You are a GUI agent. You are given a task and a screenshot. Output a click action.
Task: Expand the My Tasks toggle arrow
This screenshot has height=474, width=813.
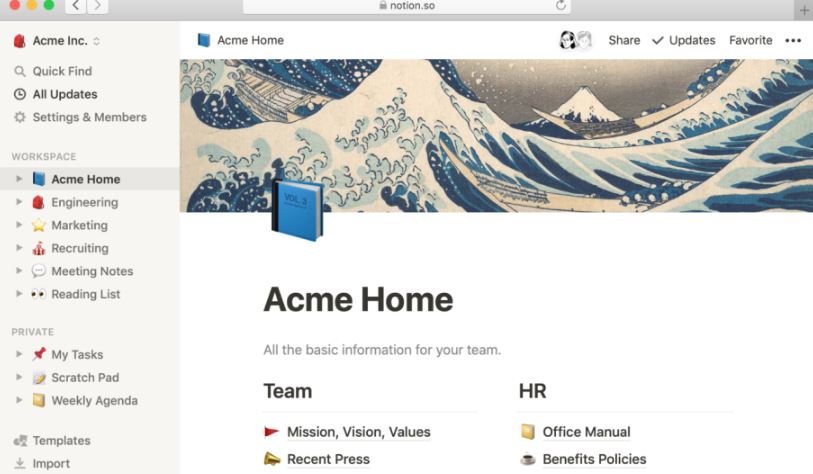click(x=19, y=354)
